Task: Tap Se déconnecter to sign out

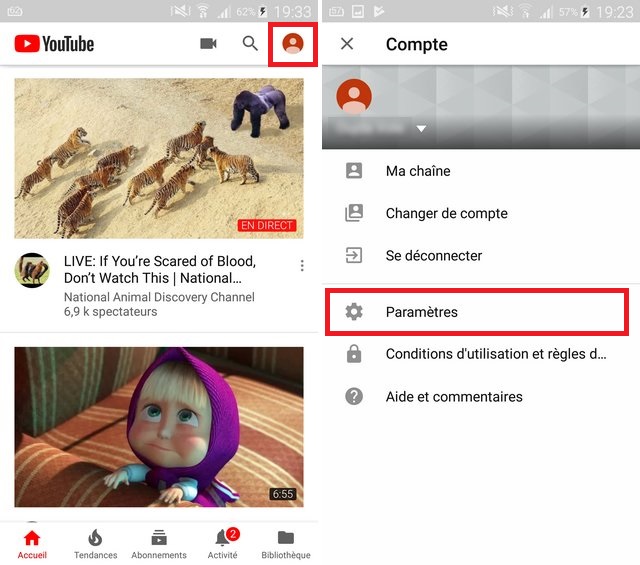Action: (x=434, y=256)
